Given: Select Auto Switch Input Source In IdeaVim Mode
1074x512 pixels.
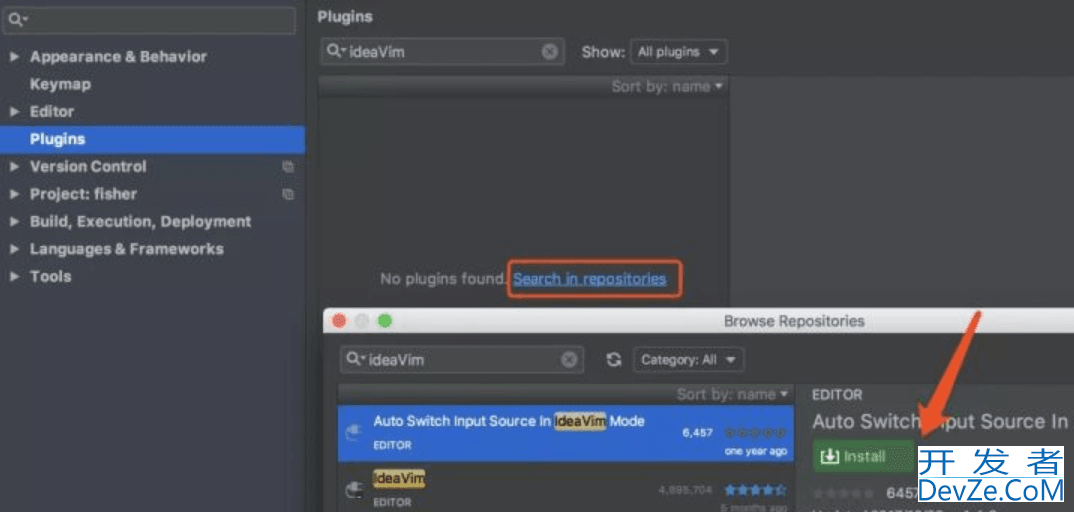Looking at the screenshot, I should [x=566, y=433].
